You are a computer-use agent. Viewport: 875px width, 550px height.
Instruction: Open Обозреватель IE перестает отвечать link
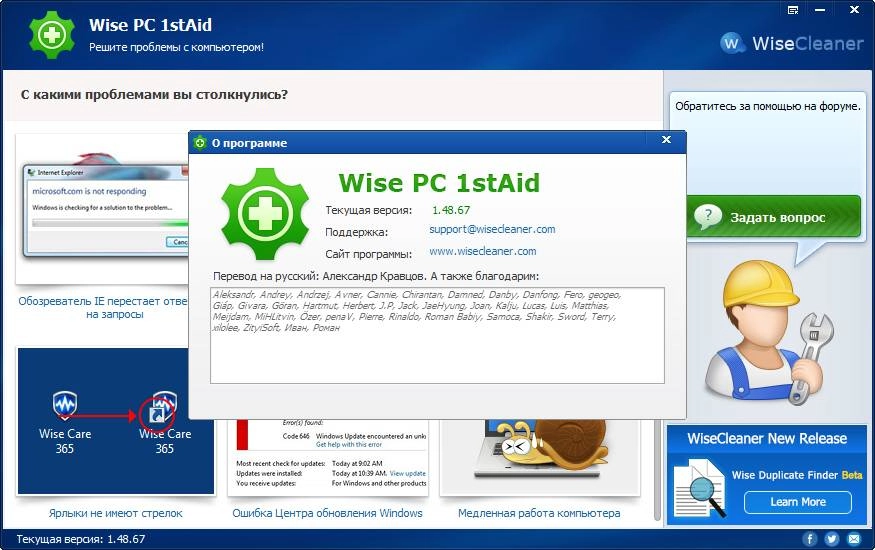(103, 307)
